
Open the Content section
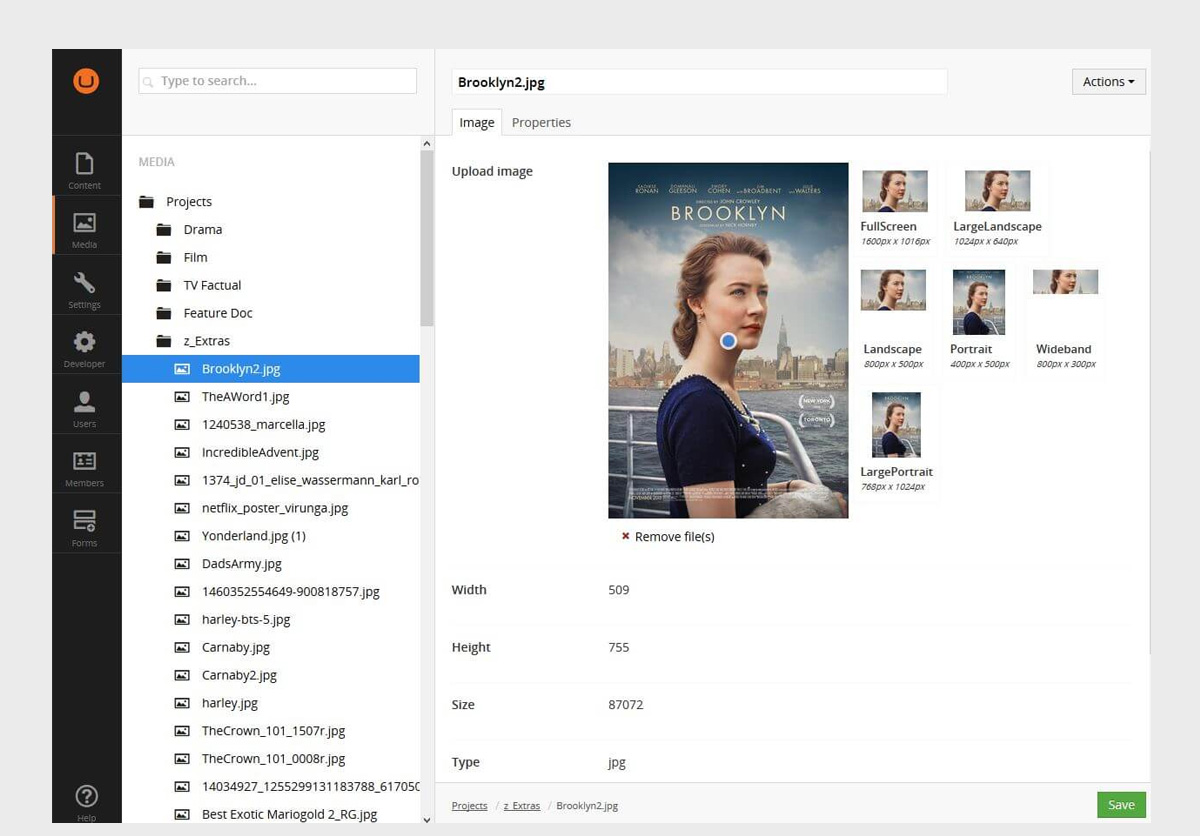click(85, 169)
